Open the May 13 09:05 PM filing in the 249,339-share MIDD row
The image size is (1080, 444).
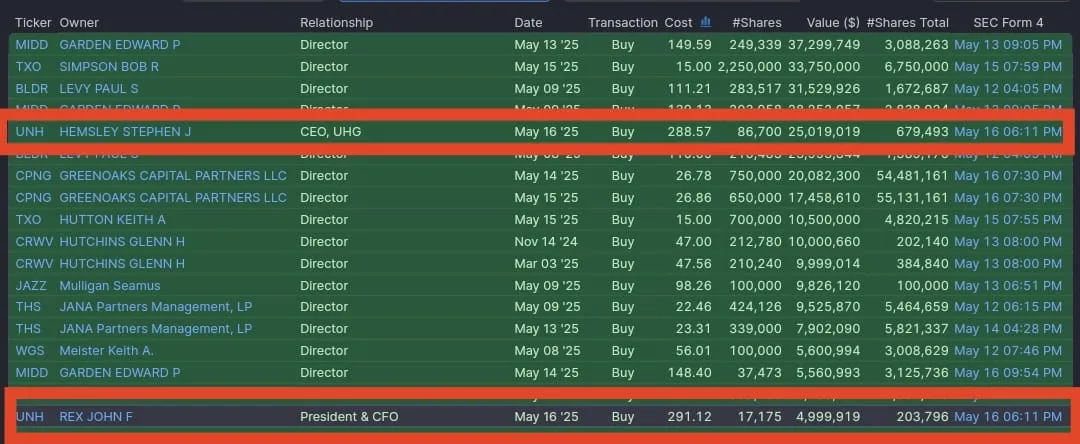(x=1008, y=45)
